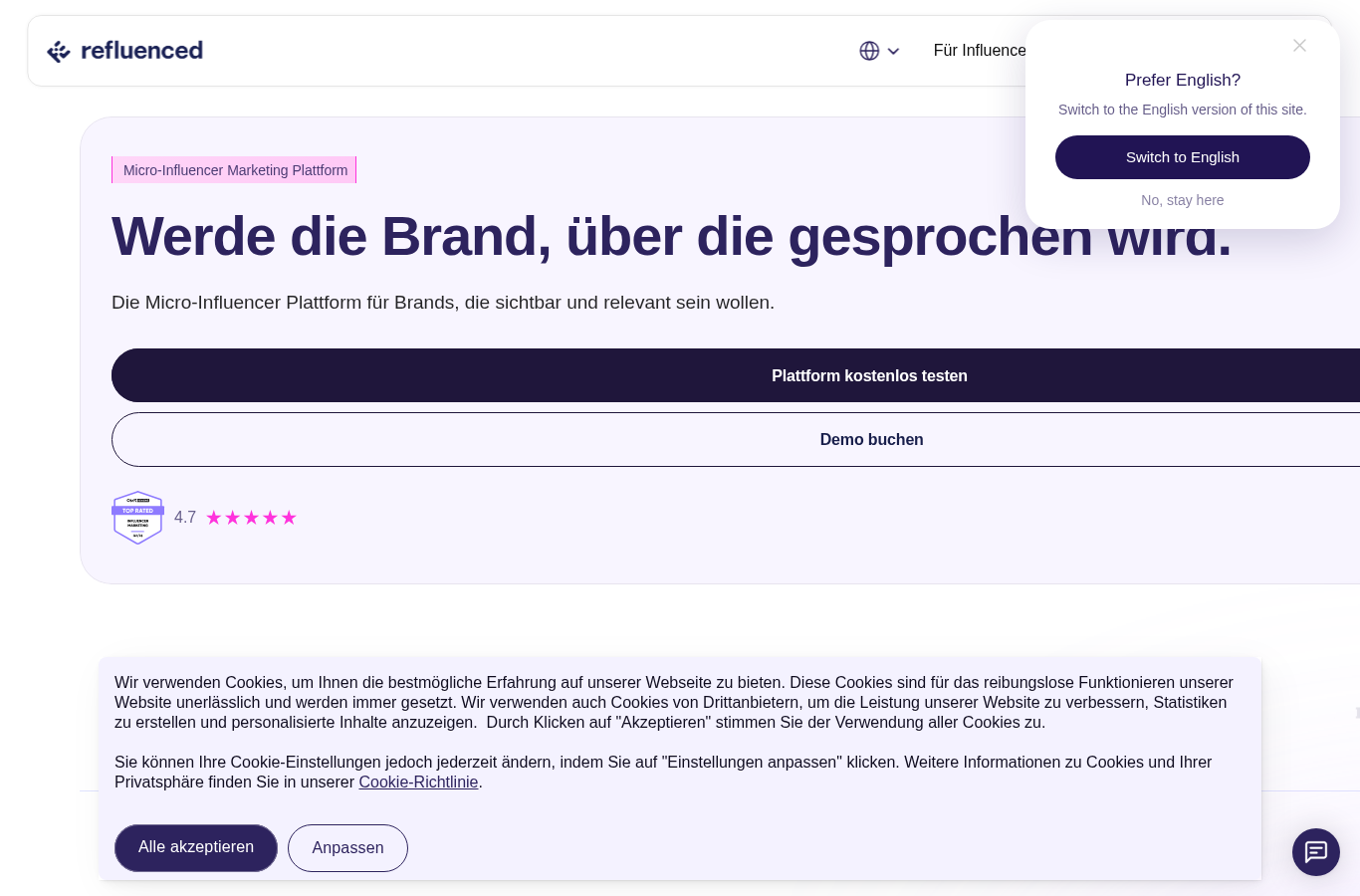Viewport: 1360px width, 896px height.
Task: Open the Cookie-Richtlinie link
Action: (x=418, y=783)
